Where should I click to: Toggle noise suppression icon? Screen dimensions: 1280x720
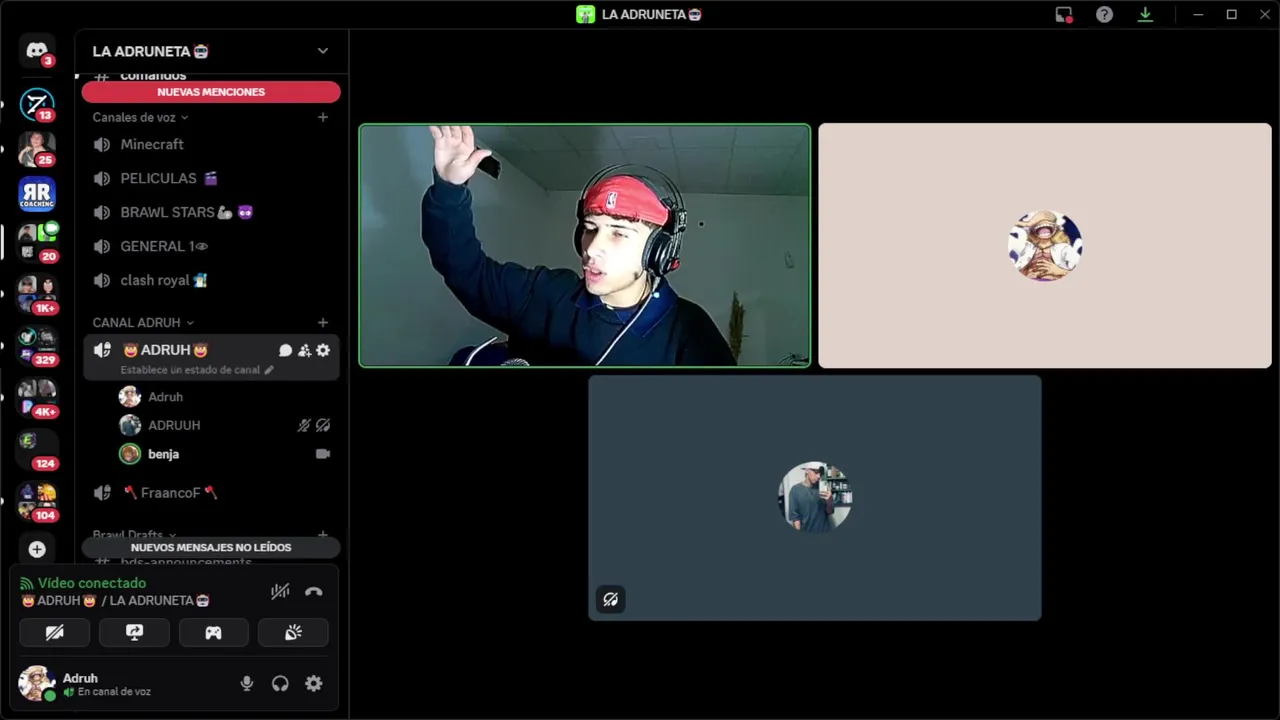click(x=280, y=591)
